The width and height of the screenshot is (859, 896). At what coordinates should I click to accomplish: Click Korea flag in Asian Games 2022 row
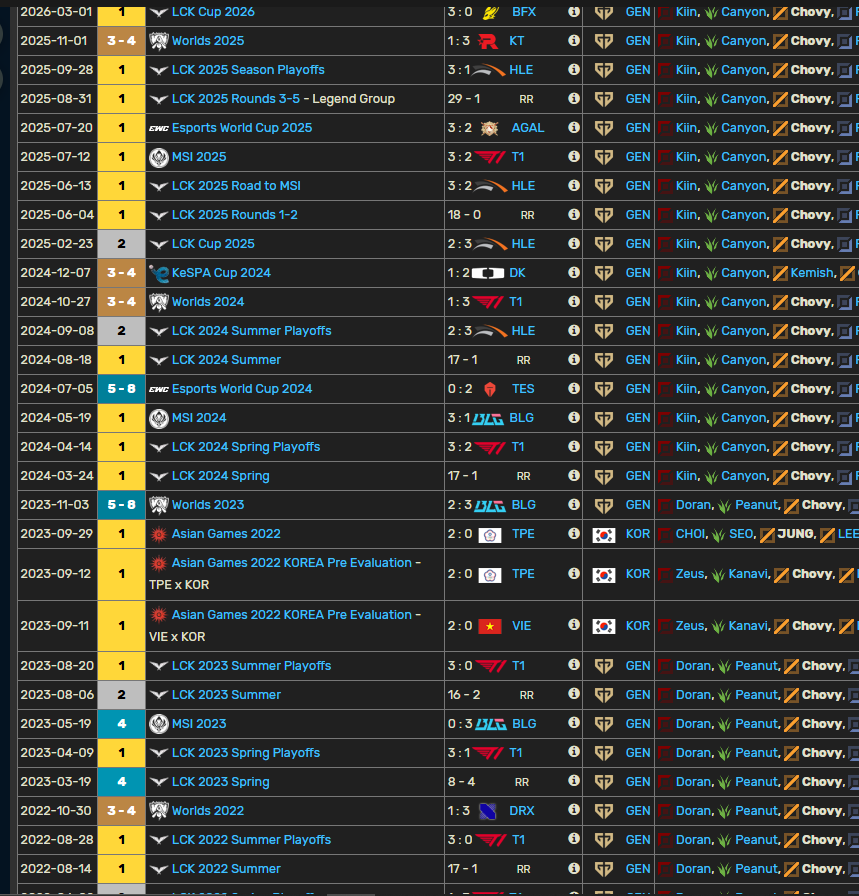pyautogui.click(x=604, y=535)
